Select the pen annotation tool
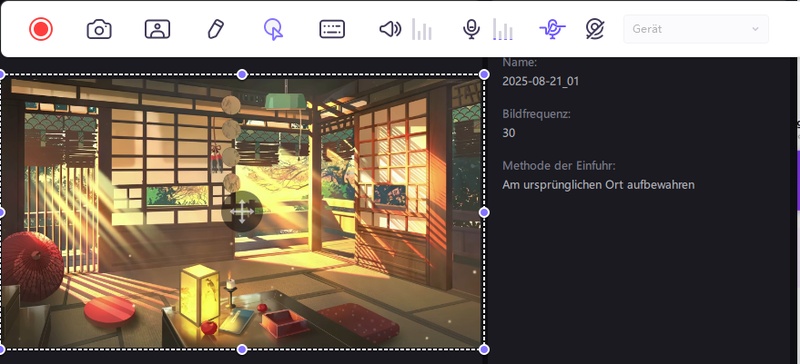 tap(216, 29)
